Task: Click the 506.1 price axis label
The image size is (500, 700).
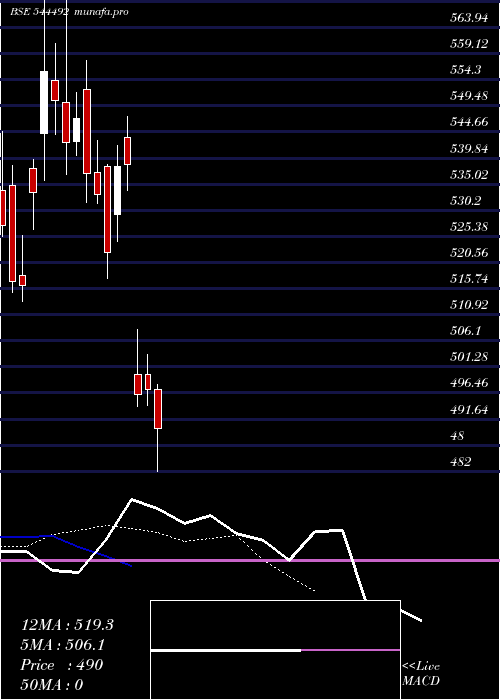Action: tap(466, 331)
